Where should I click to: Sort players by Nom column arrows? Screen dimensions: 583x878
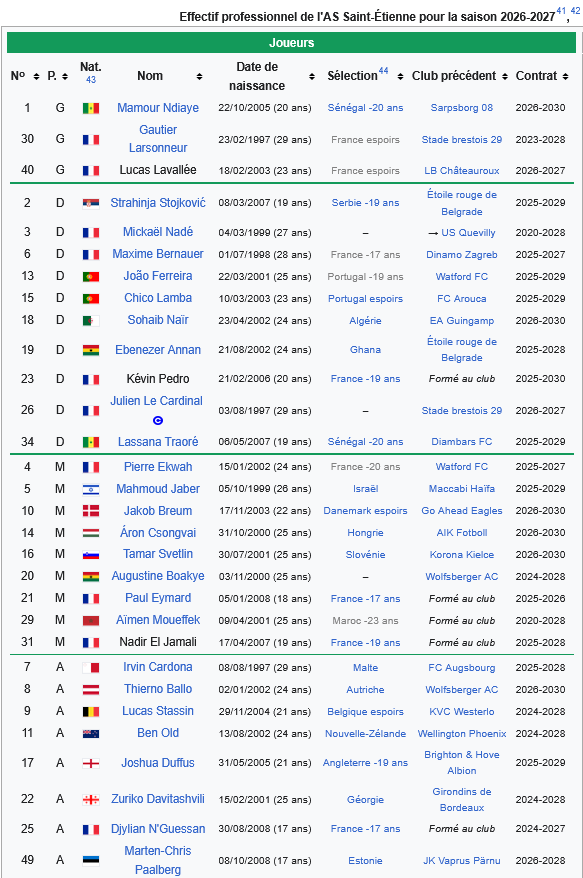click(x=199, y=77)
